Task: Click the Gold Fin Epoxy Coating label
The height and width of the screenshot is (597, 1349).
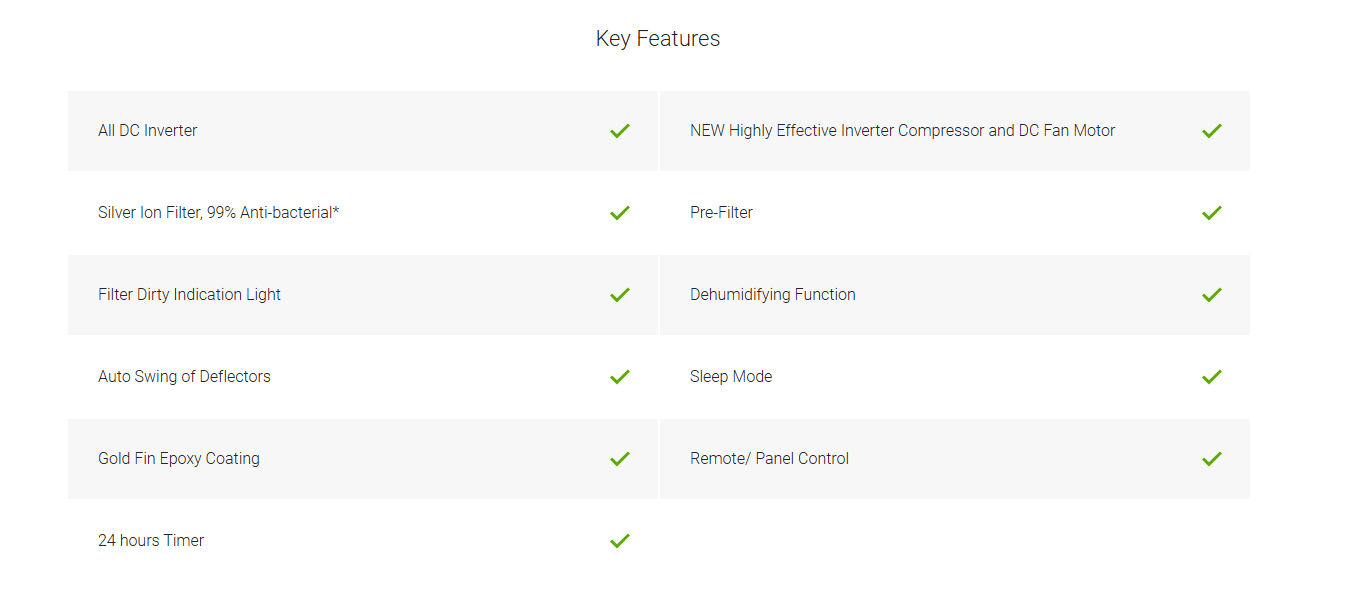Action: tap(179, 459)
